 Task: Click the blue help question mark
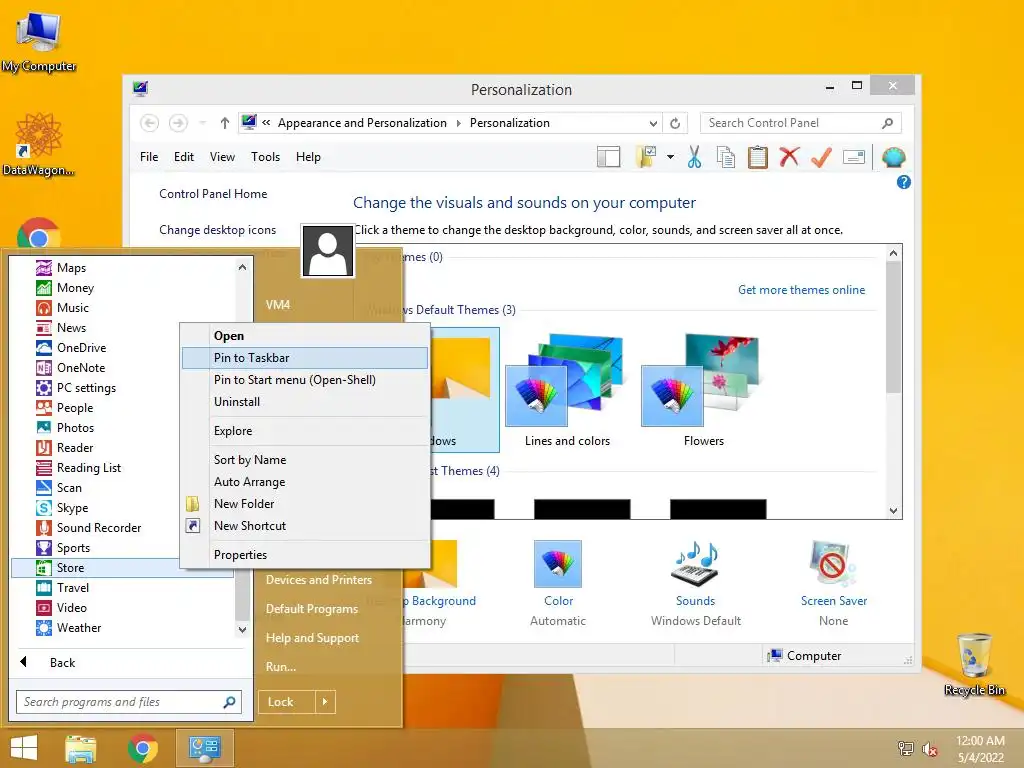(904, 182)
